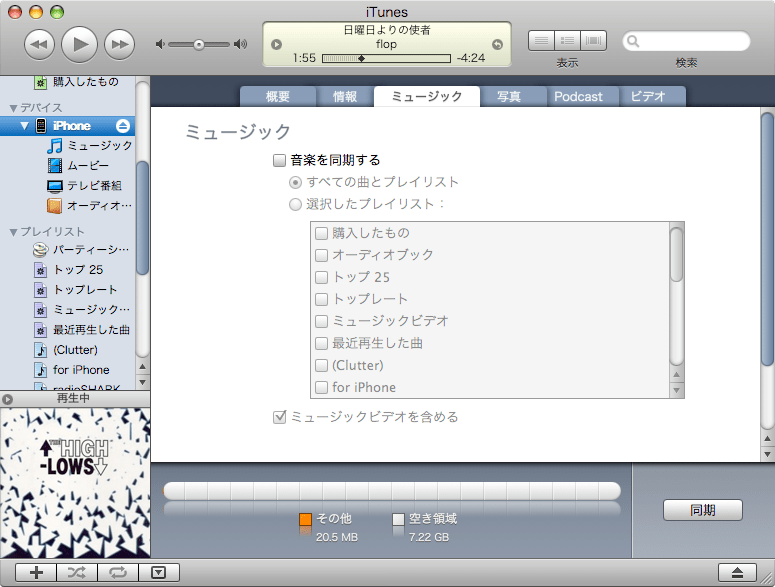Screen dimensions: 775x587
Task: Enable the 音楽を同期する checkbox
Action: pyautogui.click(x=279, y=160)
